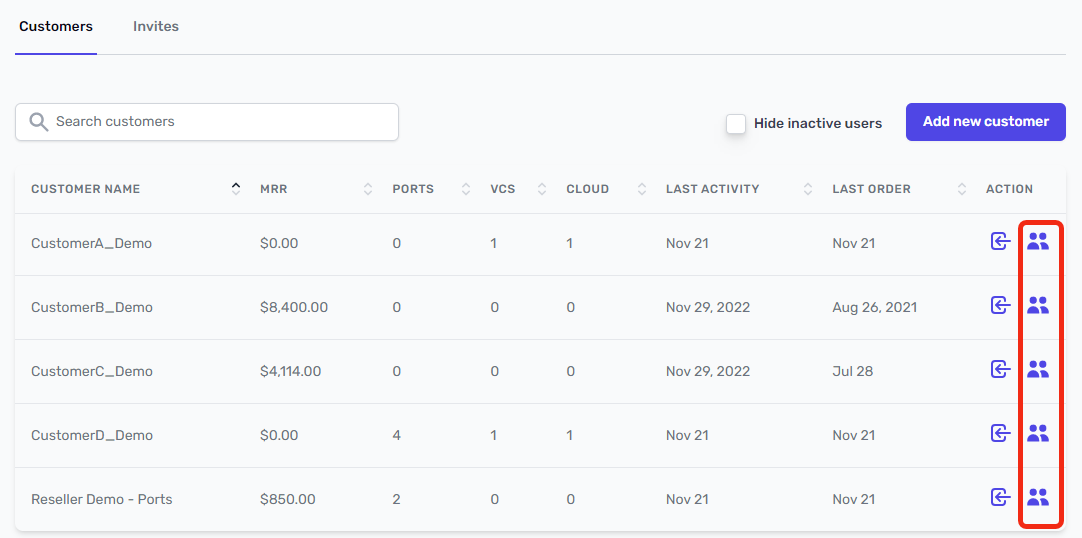Select Reseller Demo - Ports name cell
Screen dimensions: 1082x538
click(101, 499)
